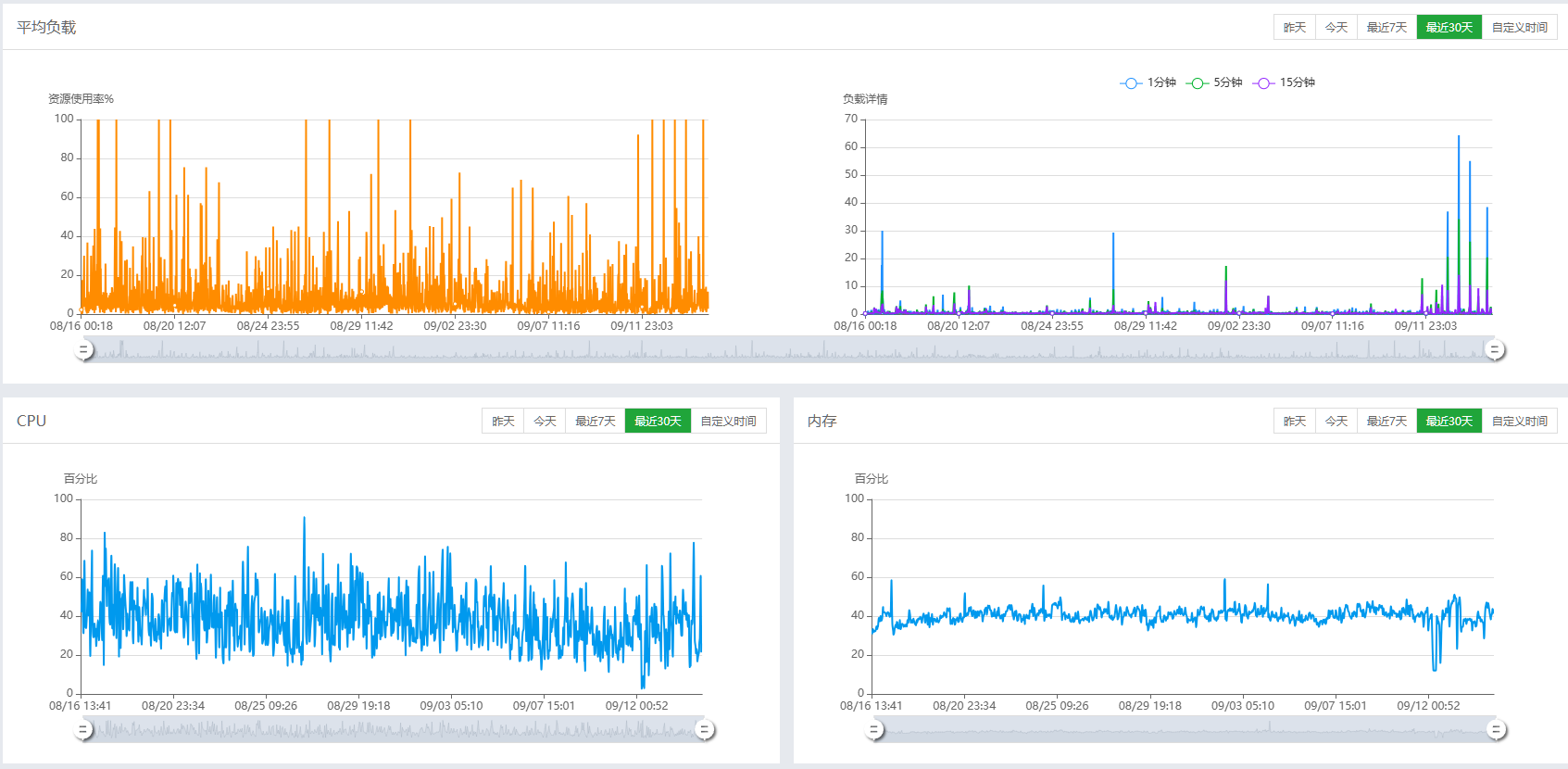Select 昨天 tab in 内存 panel

click(1294, 422)
